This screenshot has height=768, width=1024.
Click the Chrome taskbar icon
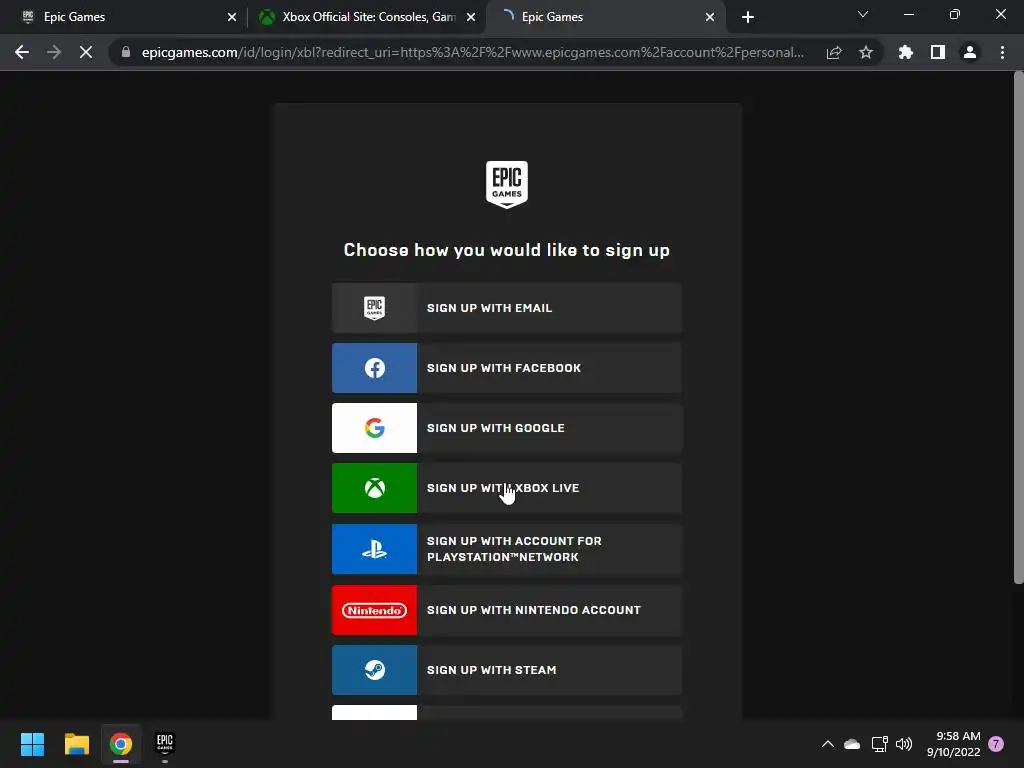coord(121,744)
